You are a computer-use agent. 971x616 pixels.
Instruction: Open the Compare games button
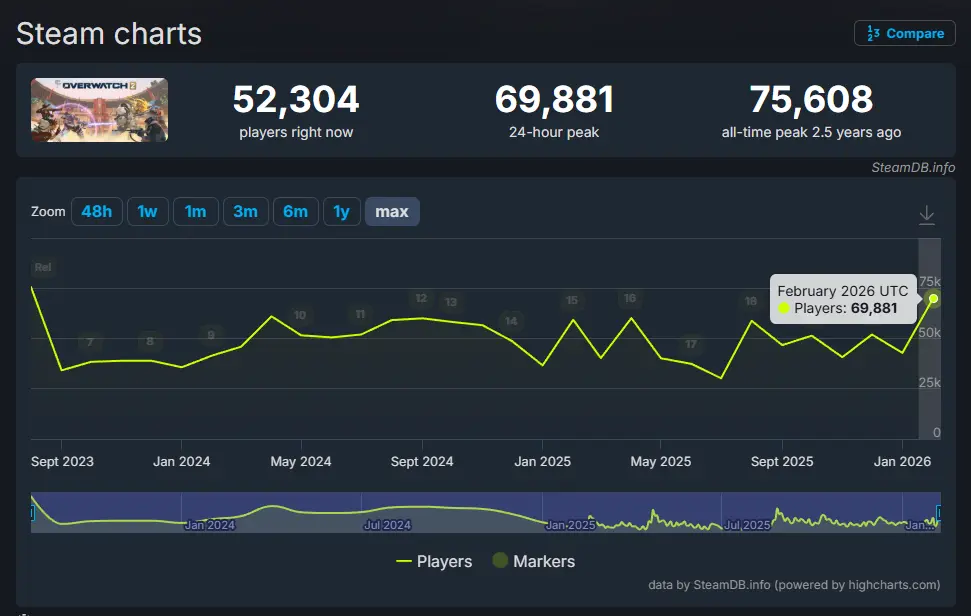point(905,33)
